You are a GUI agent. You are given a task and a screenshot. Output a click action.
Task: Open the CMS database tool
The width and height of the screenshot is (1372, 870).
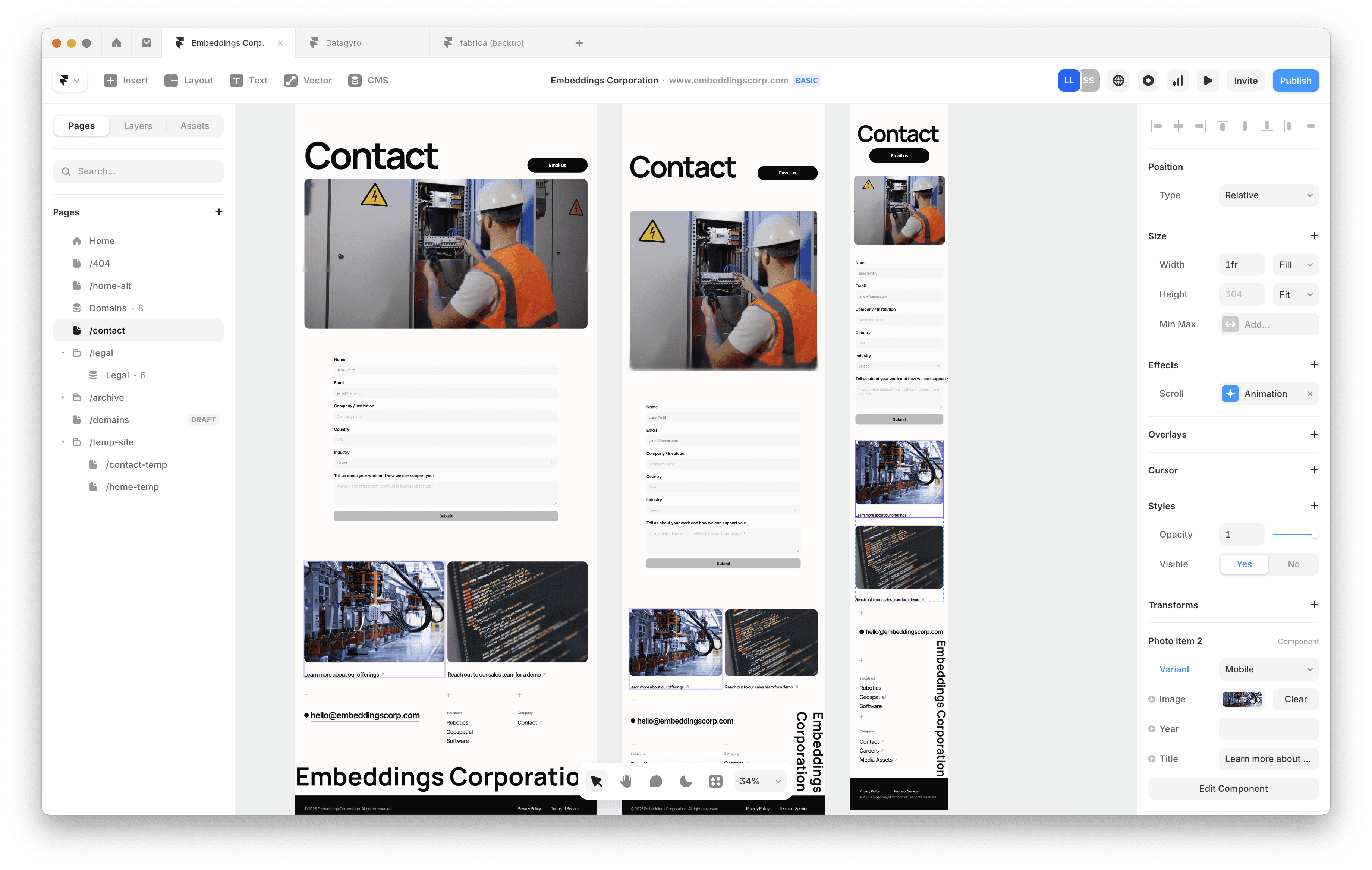pos(368,81)
